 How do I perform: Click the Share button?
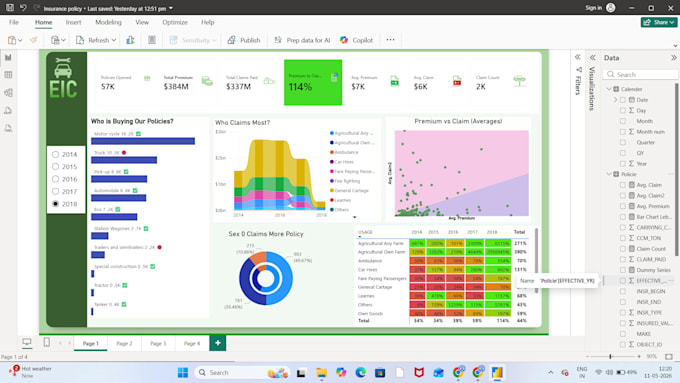[659, 22]
